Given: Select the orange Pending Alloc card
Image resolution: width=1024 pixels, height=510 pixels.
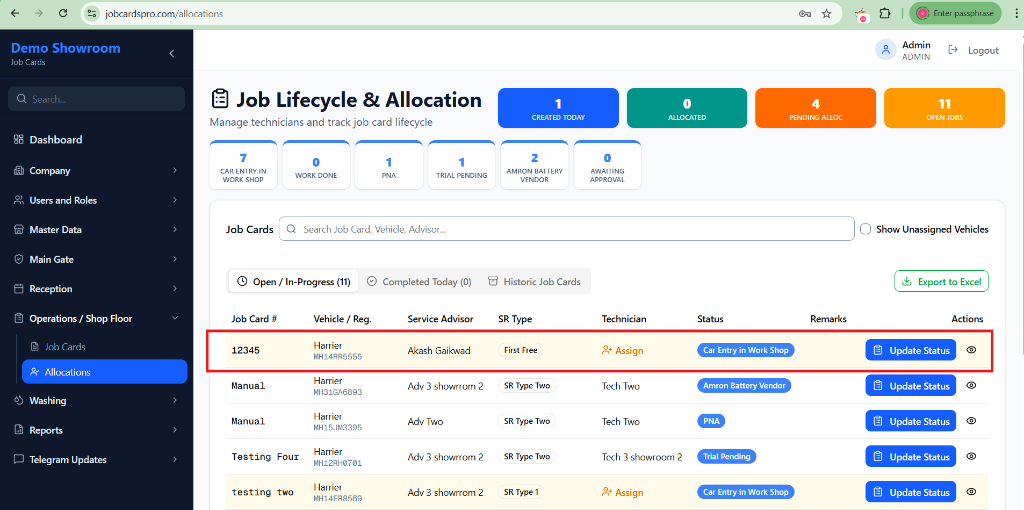Looking at the screenshot, I should 815,108.
